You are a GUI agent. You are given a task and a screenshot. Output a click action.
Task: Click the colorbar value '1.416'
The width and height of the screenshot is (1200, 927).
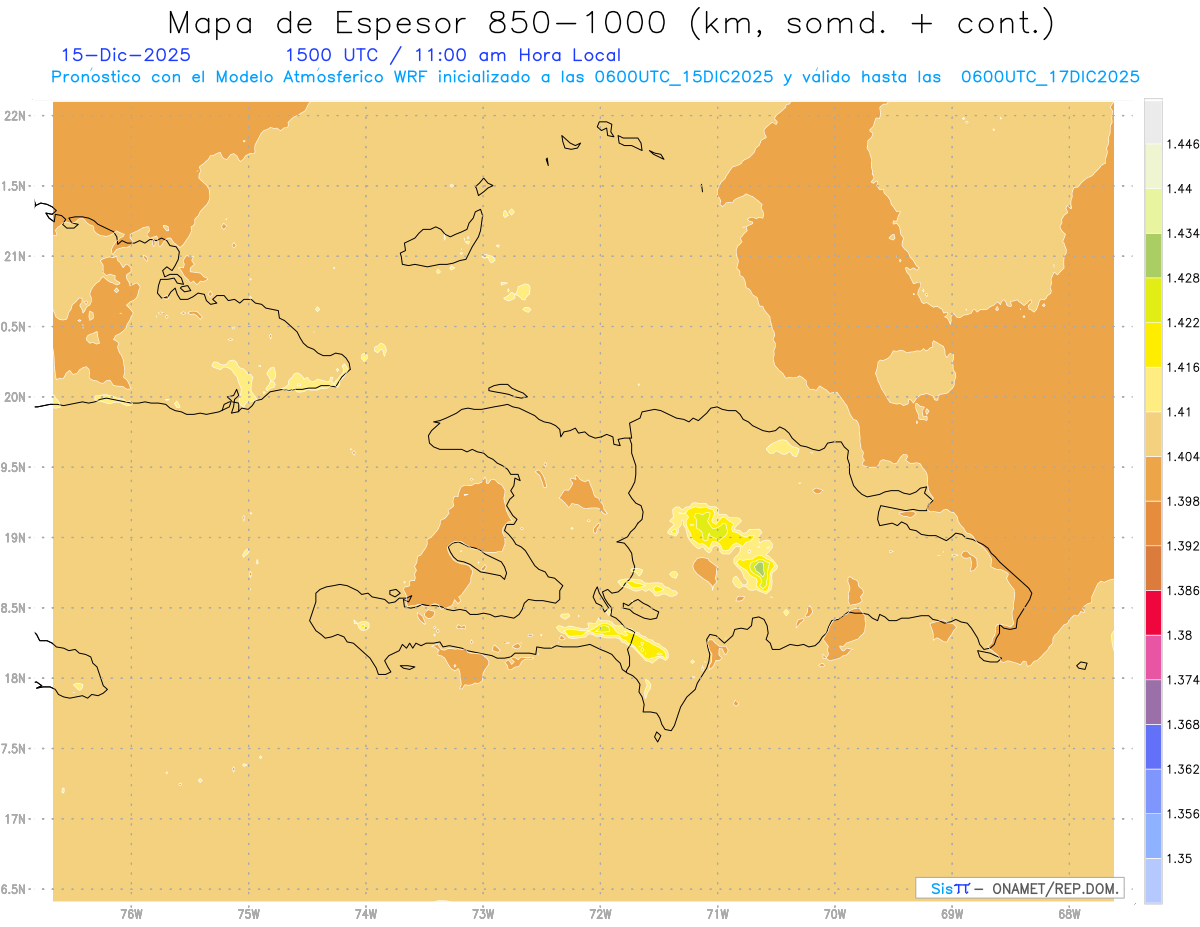(x=1185, y=367)
